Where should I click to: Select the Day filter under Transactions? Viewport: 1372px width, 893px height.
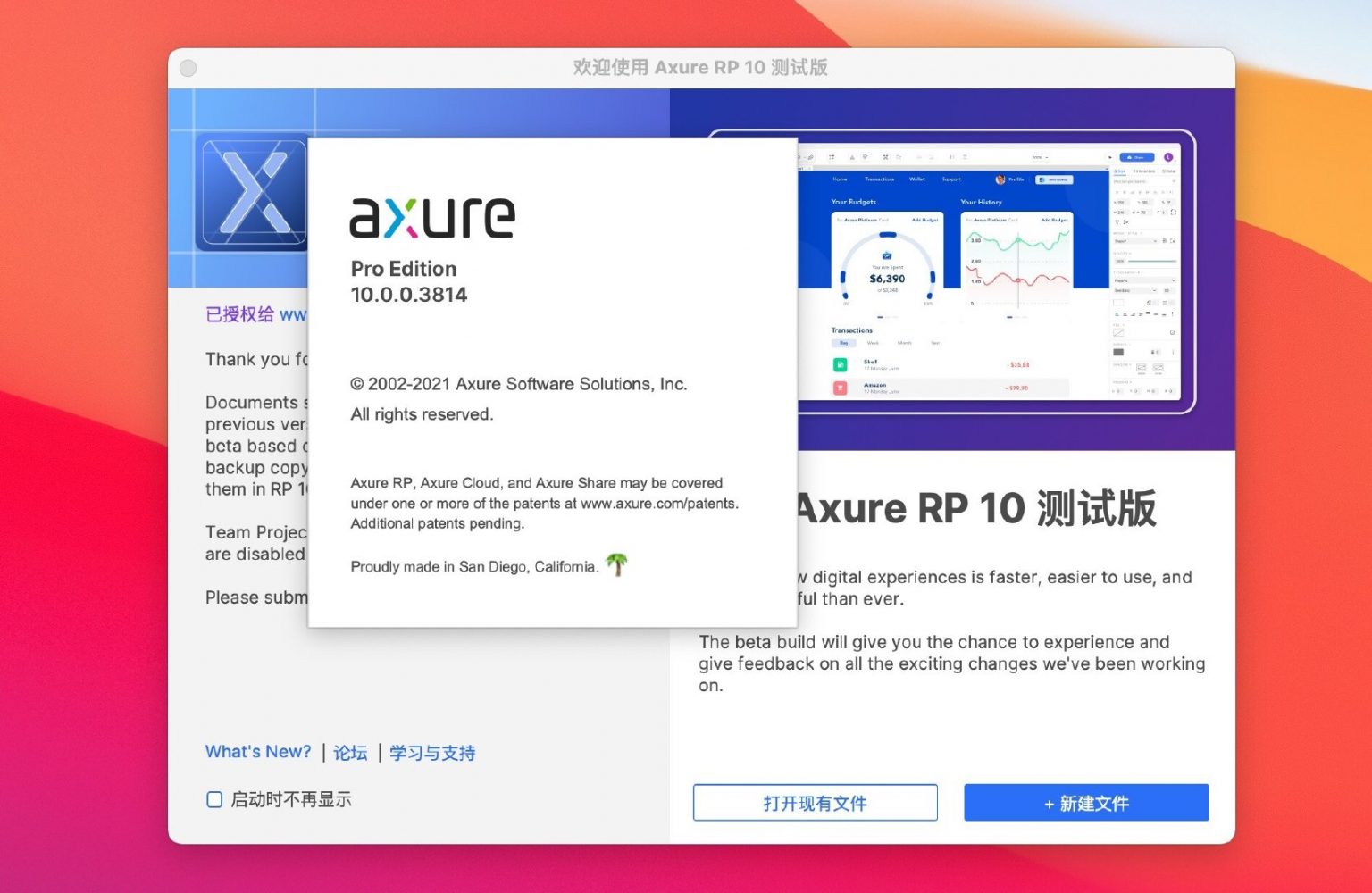click(x=843, y=343)
